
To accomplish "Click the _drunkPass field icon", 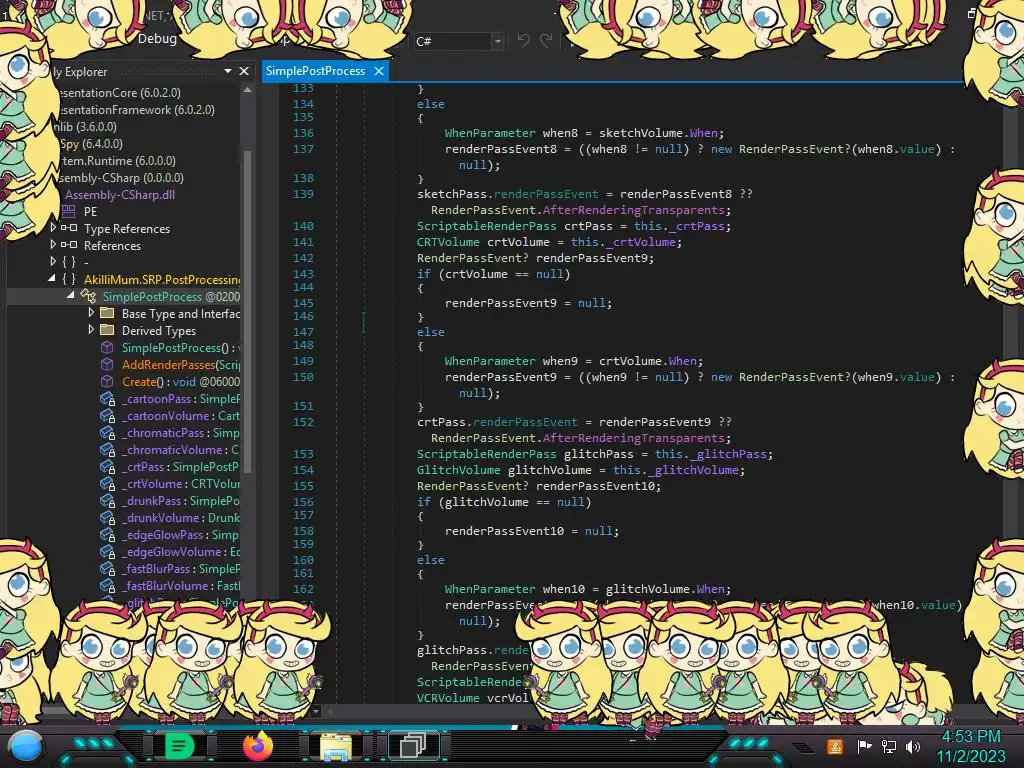I will point(107,500).
